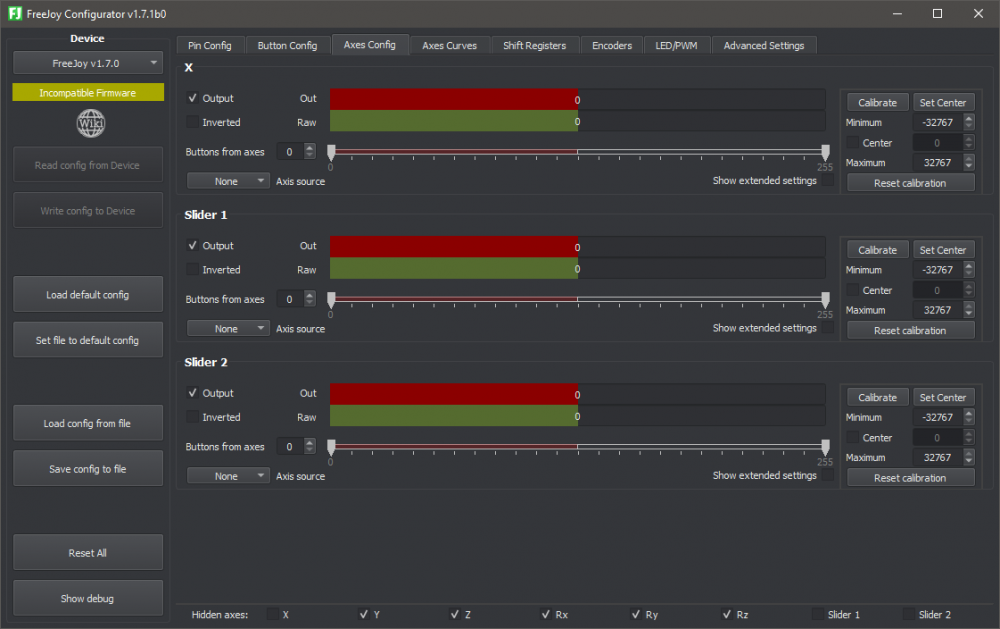Click the X axis Minimum value field
The width and height of the screenshot is (1000, 629).
point(936,123)
